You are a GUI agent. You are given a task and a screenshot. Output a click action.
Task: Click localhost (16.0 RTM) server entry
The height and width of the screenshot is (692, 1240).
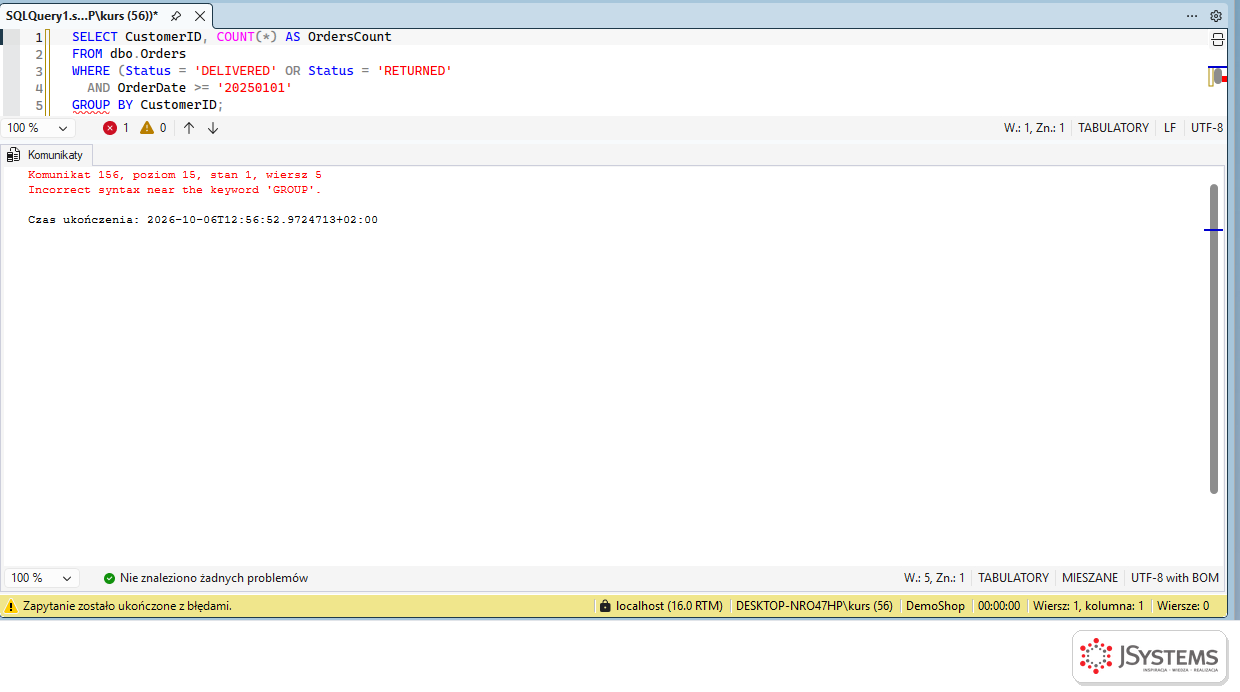pos(669,606)
